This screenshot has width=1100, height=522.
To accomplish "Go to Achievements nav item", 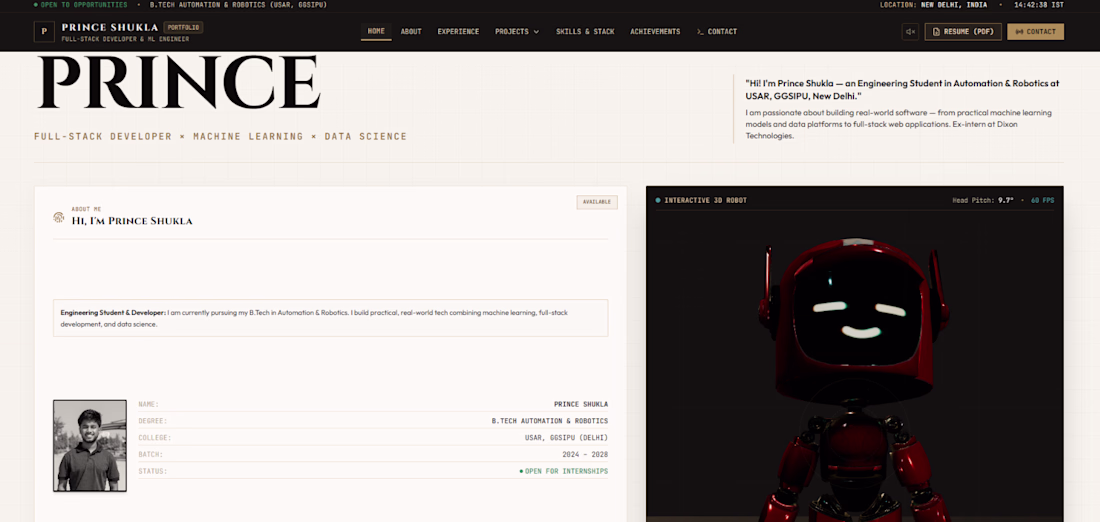I will [x=655, y=32].
